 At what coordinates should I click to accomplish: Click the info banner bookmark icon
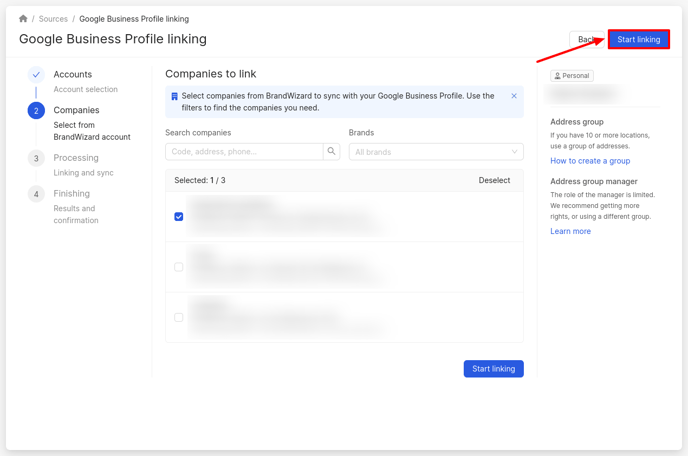pos(174,97)
